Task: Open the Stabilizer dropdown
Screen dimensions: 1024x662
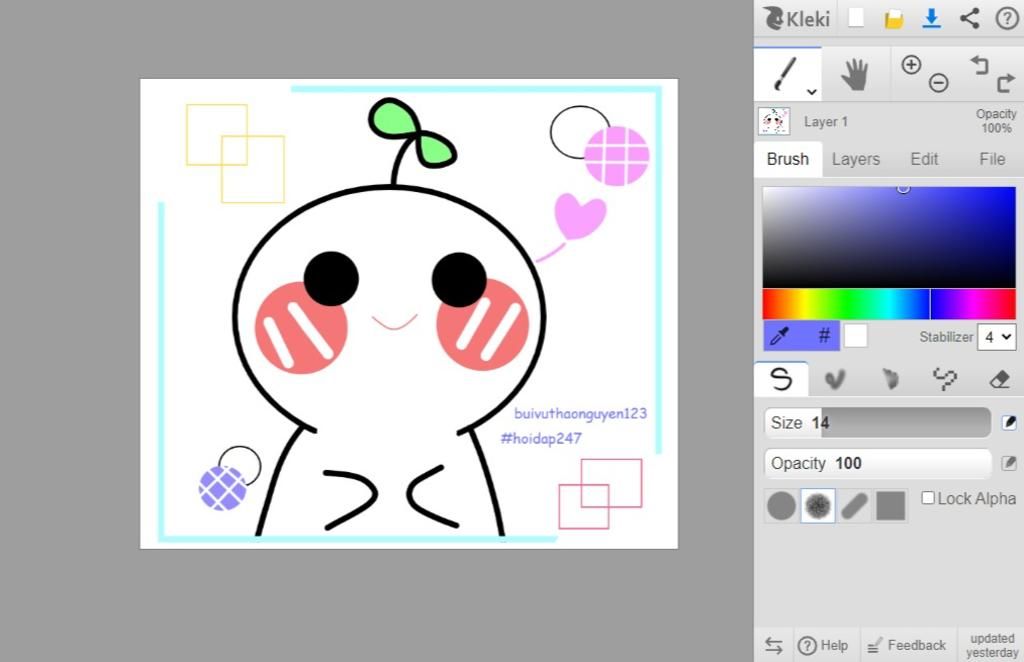Action: coord(997,337)
